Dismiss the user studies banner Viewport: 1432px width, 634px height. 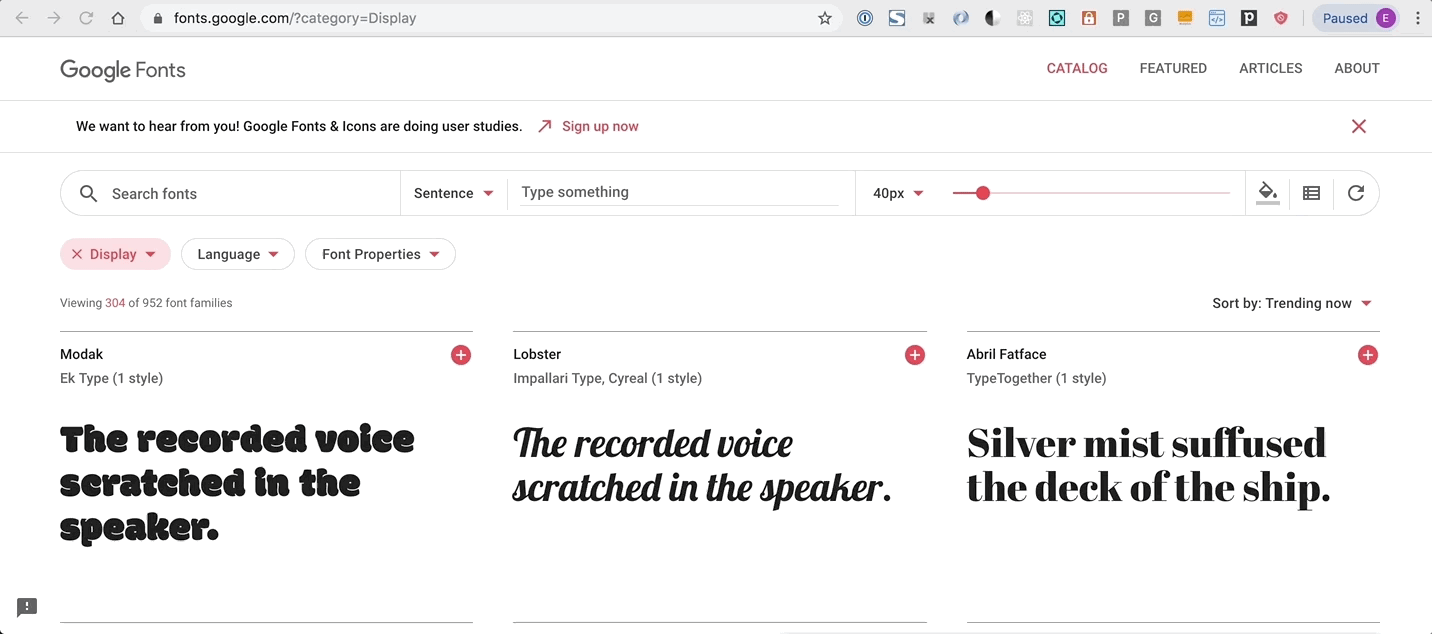click(x=1358, y=126)
